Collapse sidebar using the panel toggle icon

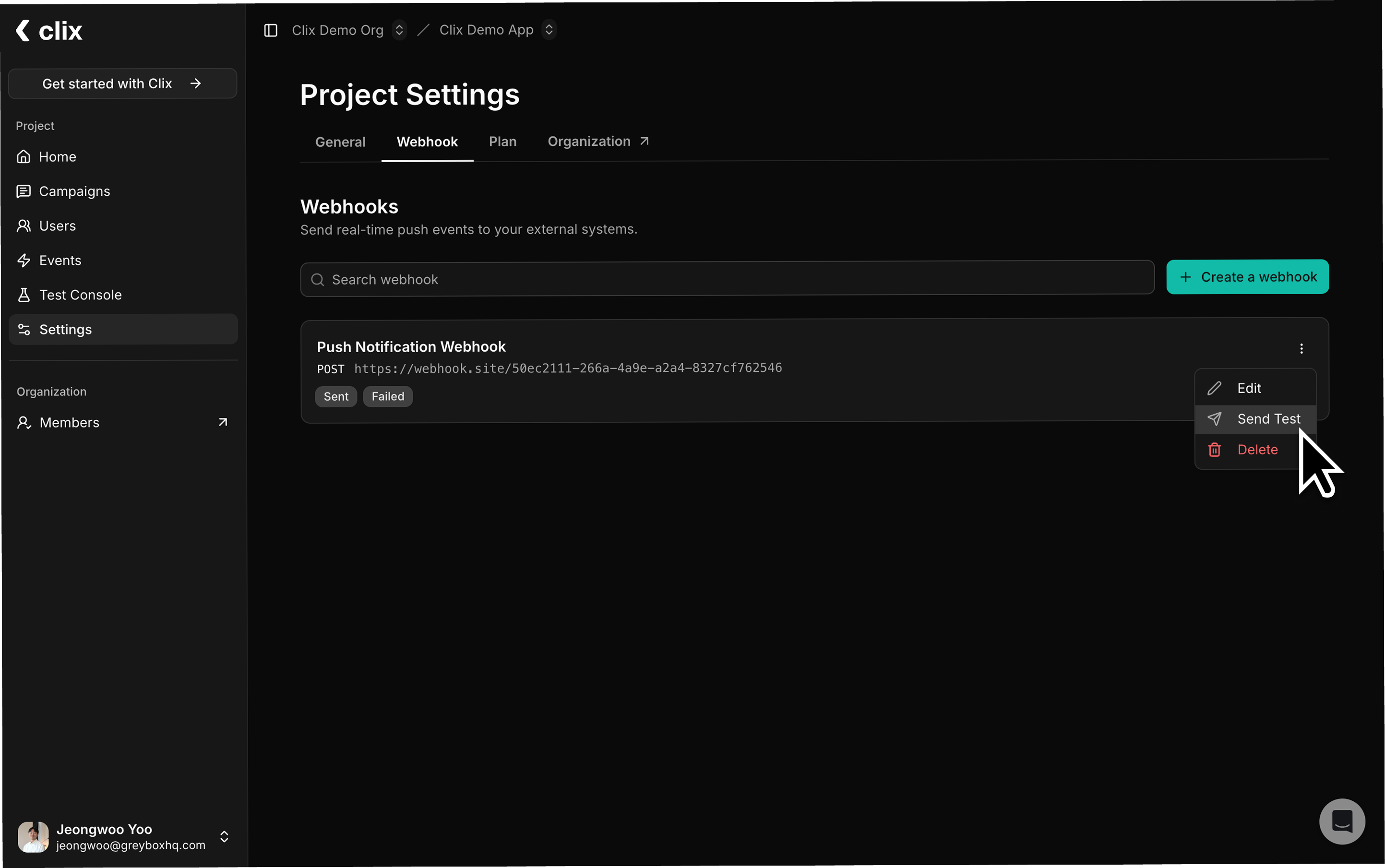point(271,30)
